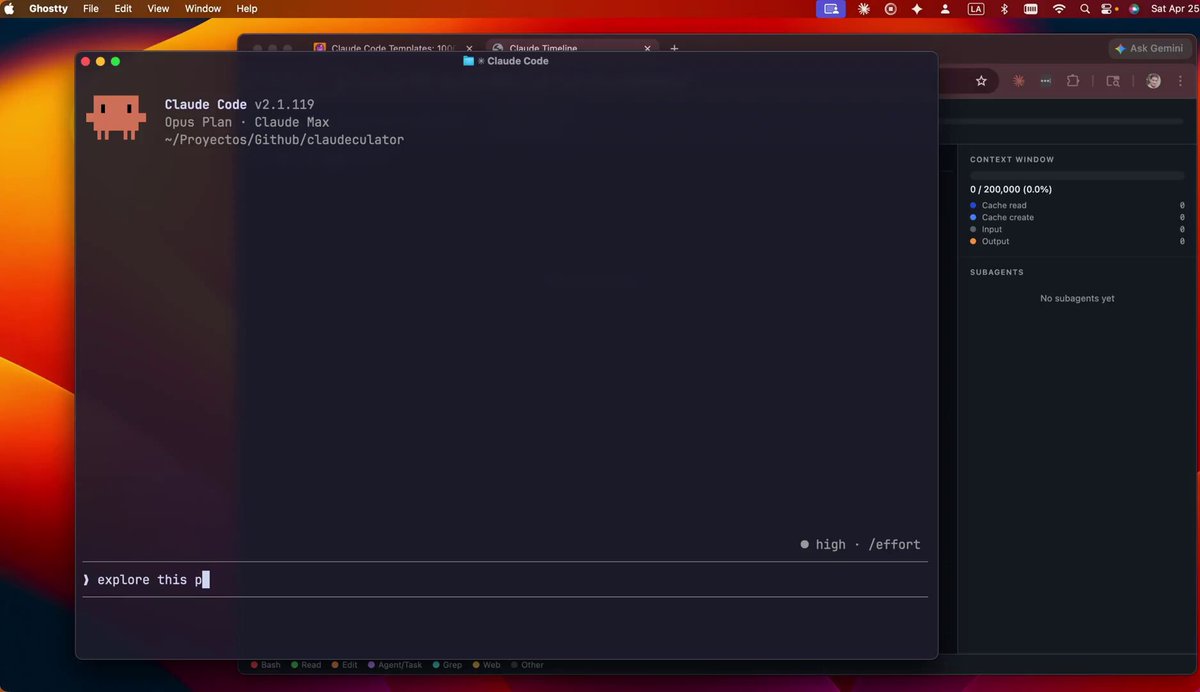The image size is (1200, 692).
Task: Open the Chrome extensions puzzle icon
Action: click(x=1073, y=81)
